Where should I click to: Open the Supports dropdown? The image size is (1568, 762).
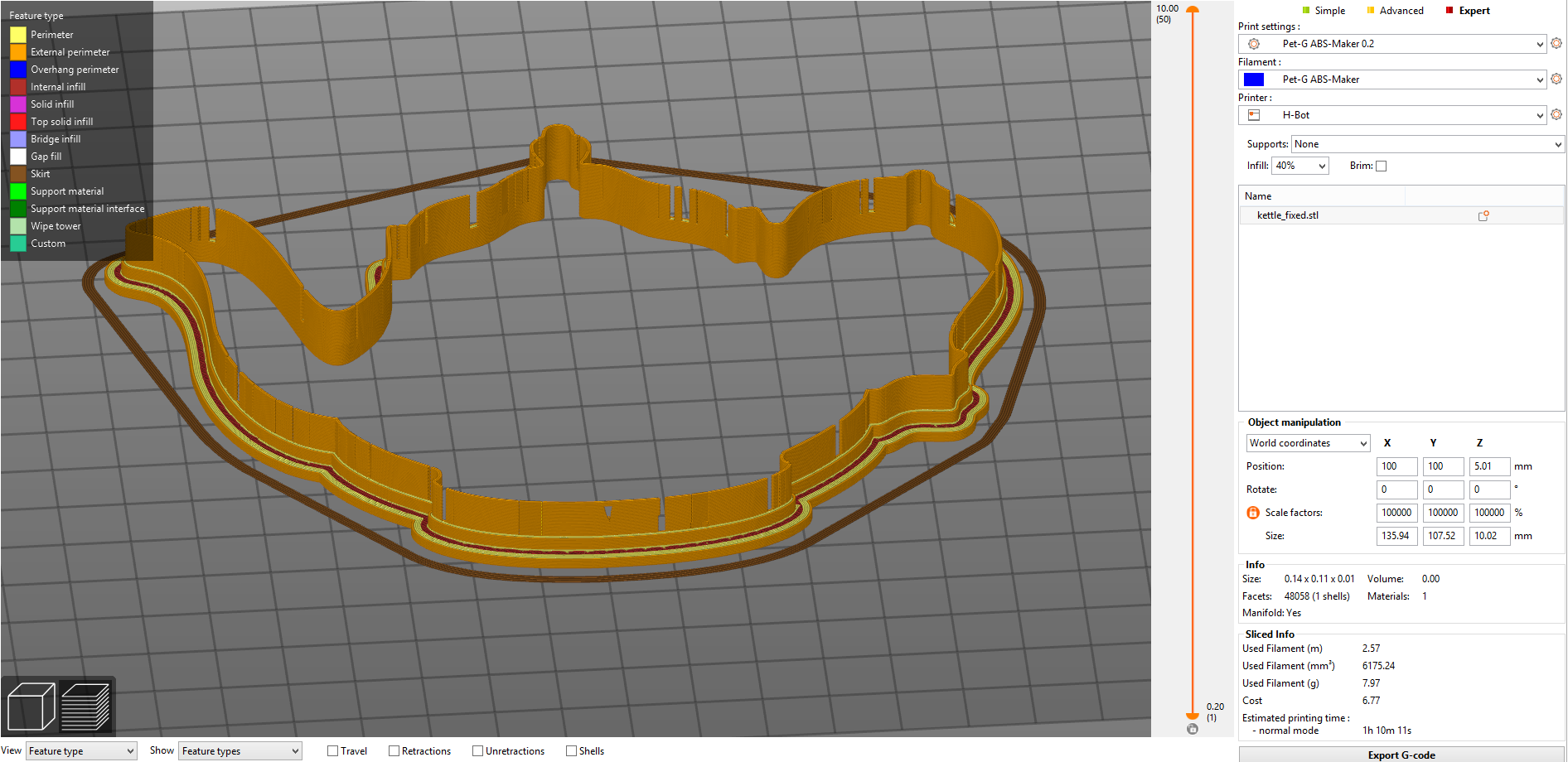(x=1427, y=144)
